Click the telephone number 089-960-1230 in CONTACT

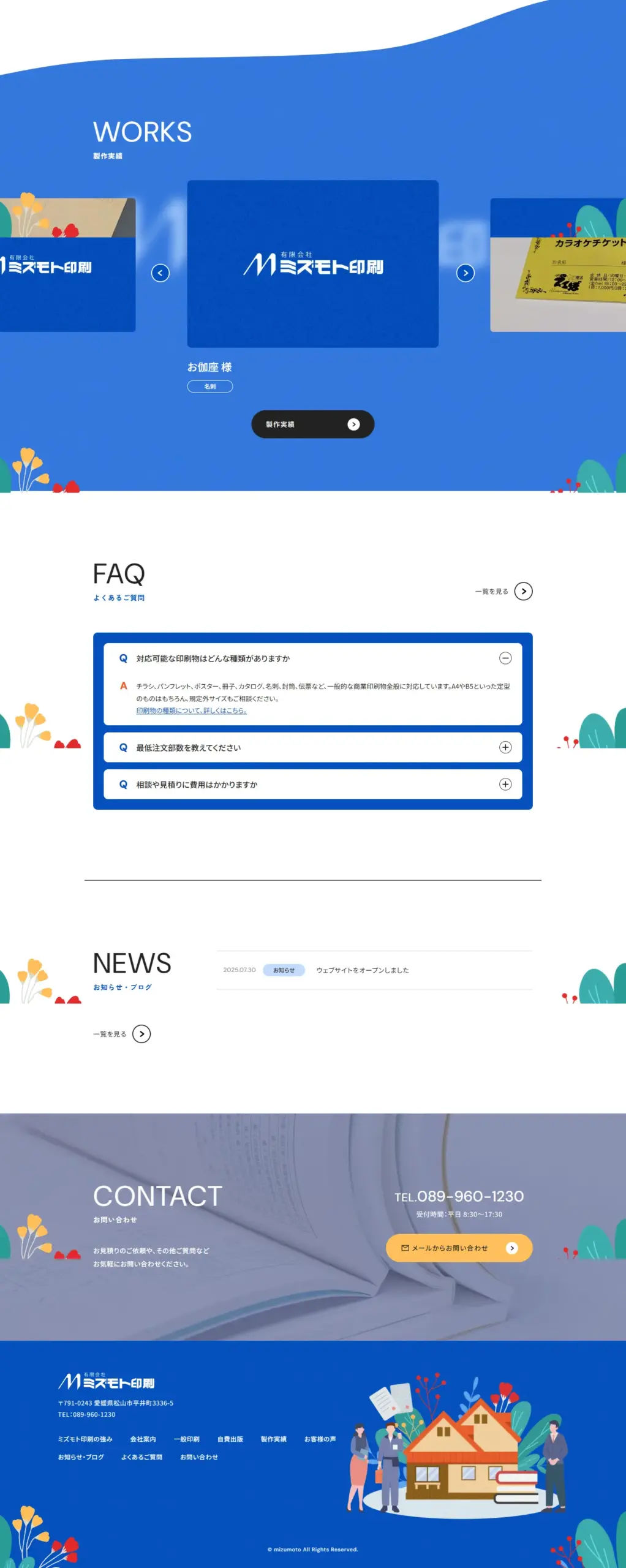click(459, 1196)
